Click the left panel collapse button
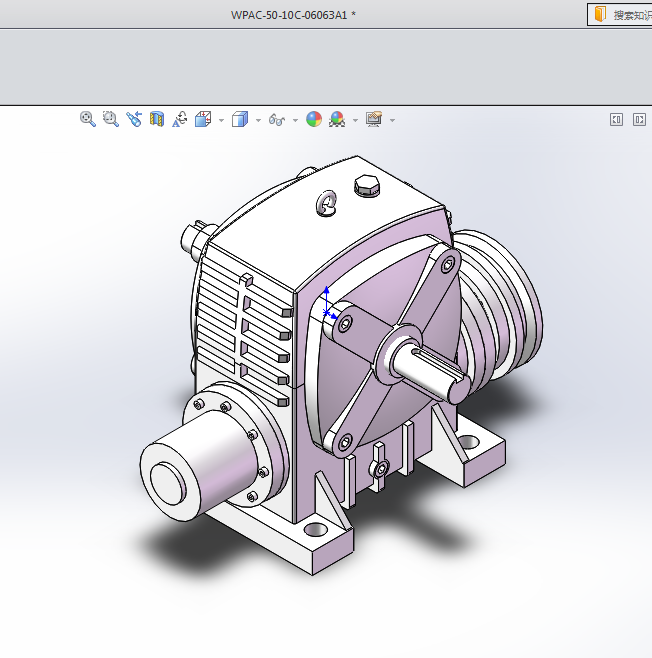Screen dimensions: 652x658 coord(616,120)
